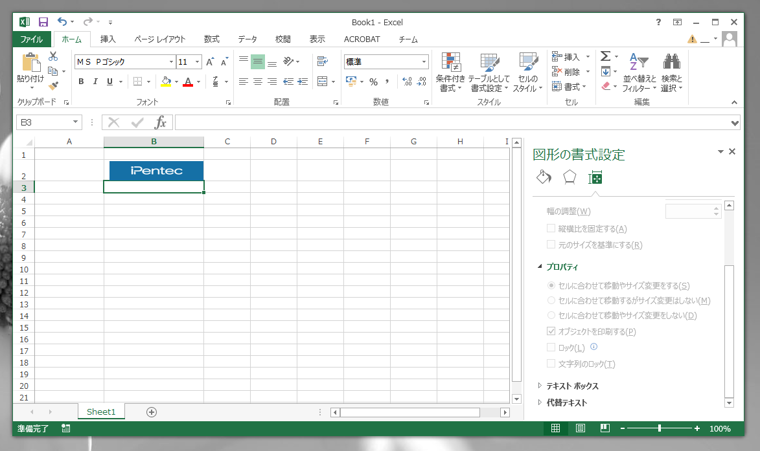Viewport: 760px width, 451px height.
Task: Open the File tab
Action: 32,39
